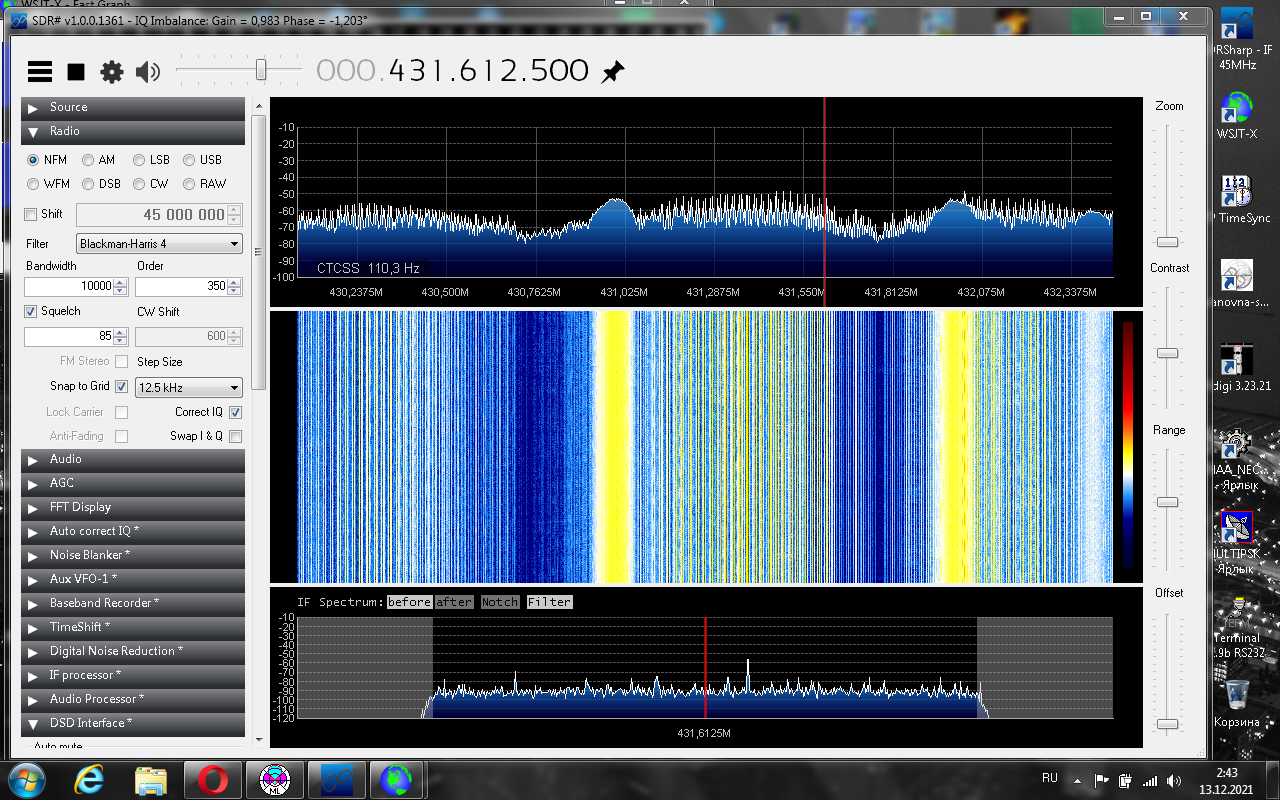
Task: Open the hamburger main menu
Action: coord(40,71)
